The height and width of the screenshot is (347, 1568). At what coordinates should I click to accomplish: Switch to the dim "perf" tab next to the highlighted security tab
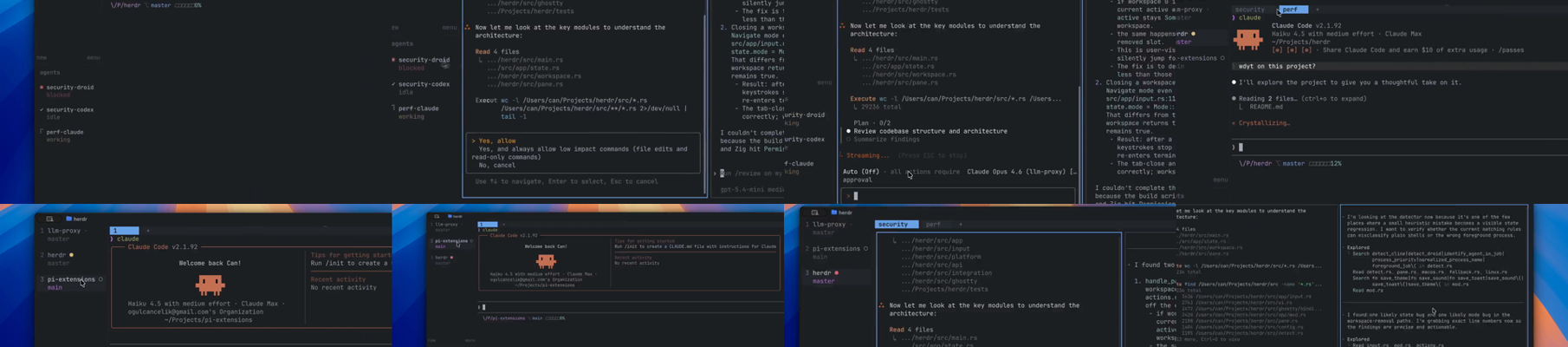(x=933, y=224)
